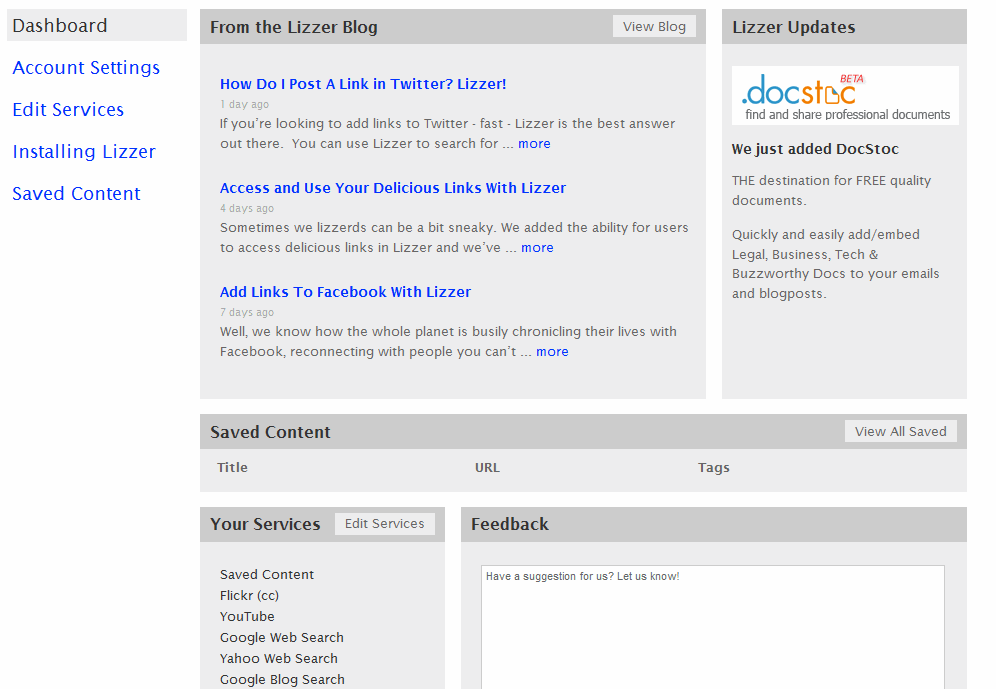Open the Dashboard sidebar item
Image resolution: width=996 pixels, height=689 pixels.
(x=97, y=25)
